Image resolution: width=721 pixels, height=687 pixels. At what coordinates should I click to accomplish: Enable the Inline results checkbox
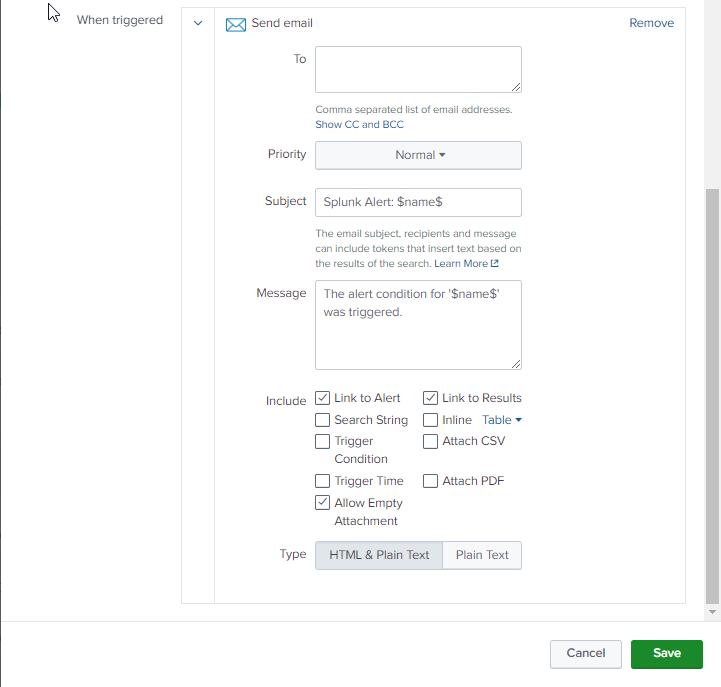431,420
